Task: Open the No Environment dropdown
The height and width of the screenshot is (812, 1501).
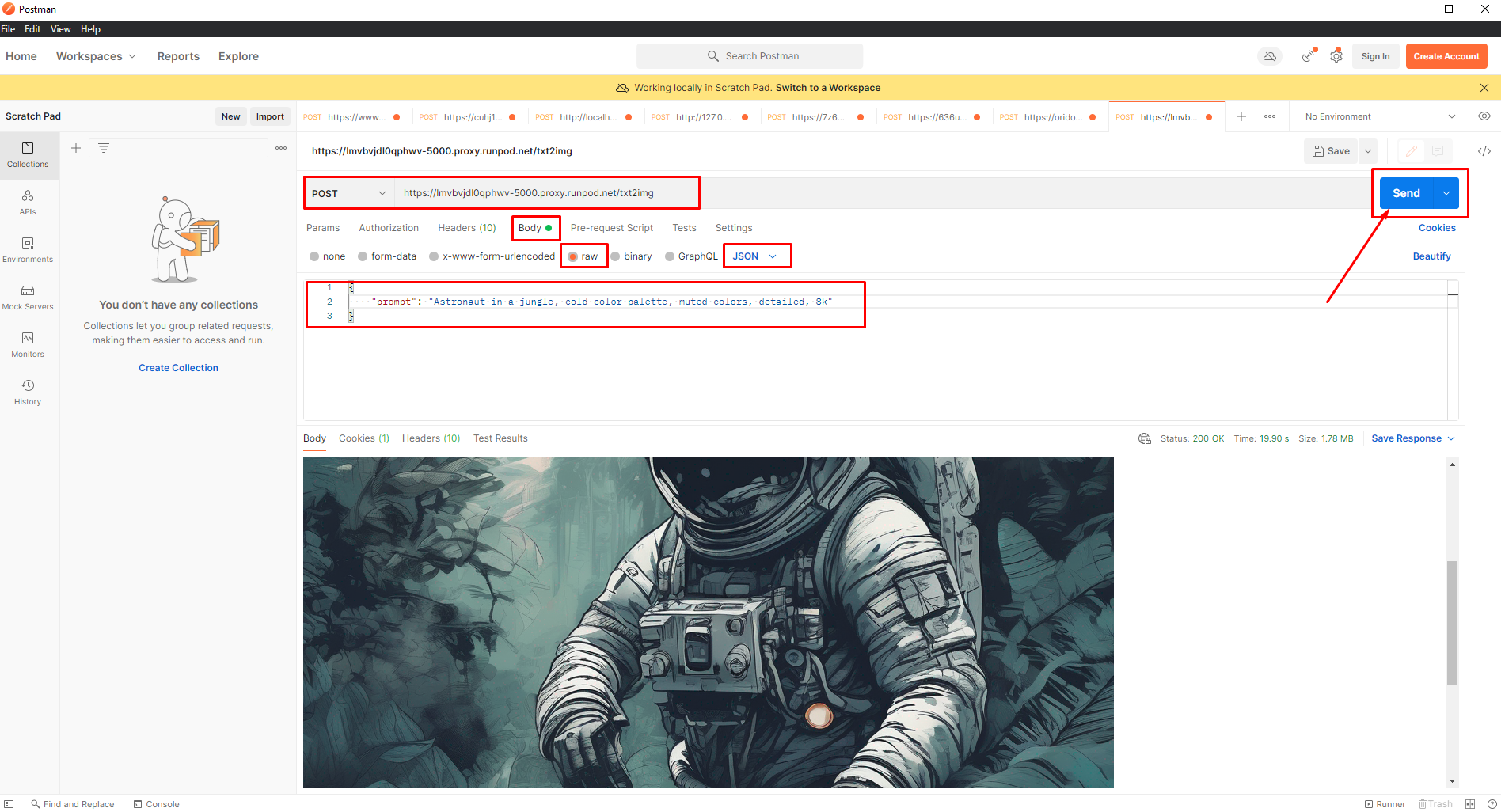Action: point(1380,116)
